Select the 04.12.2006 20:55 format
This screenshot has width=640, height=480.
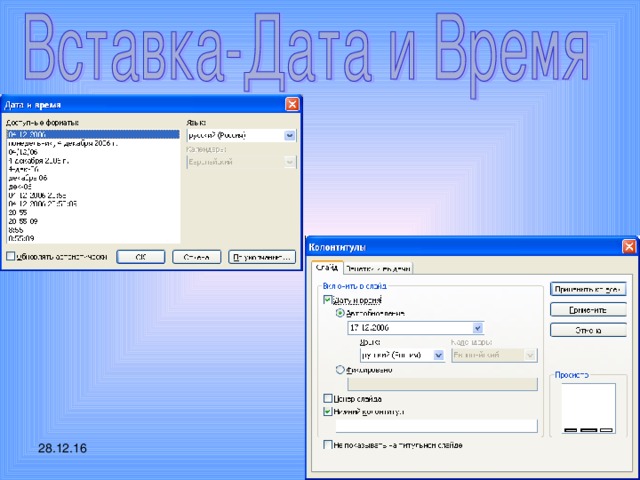(x=93, y=195)
